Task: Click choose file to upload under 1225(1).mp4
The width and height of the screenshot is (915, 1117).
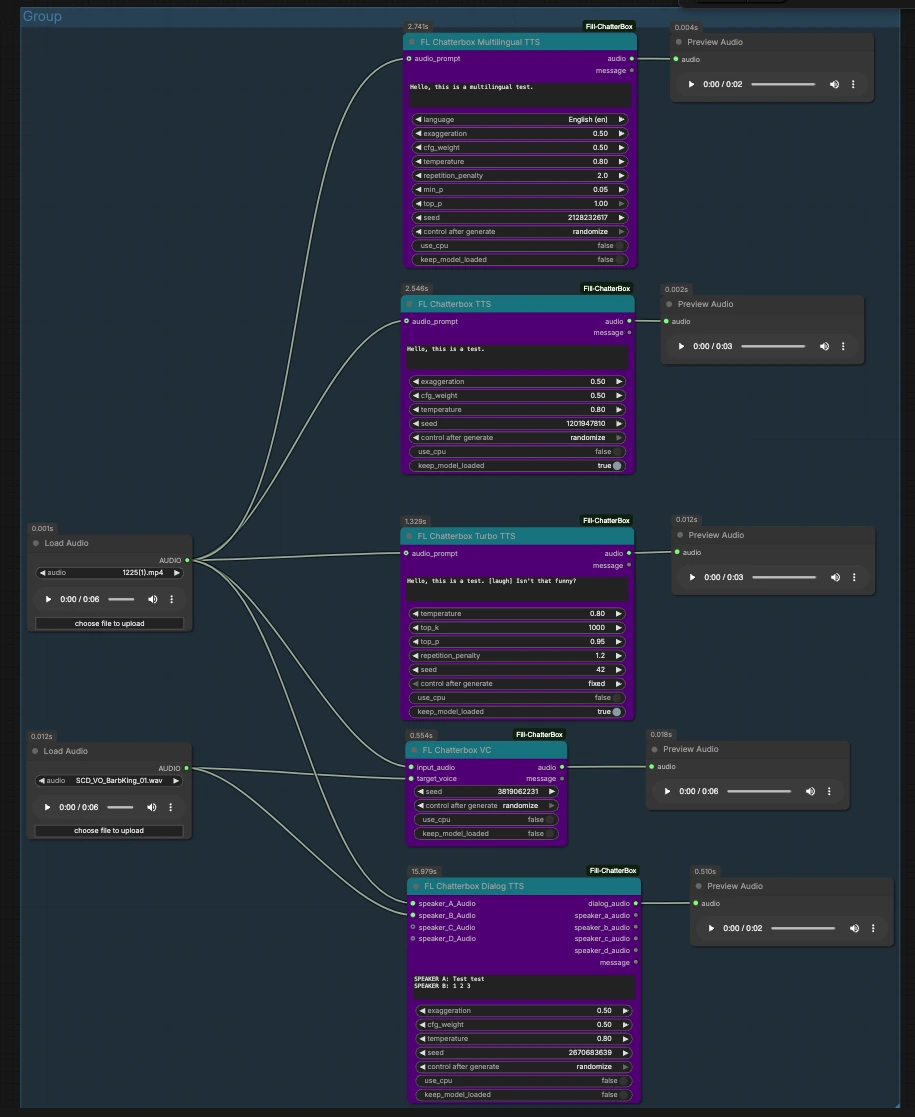Action: 109,623
